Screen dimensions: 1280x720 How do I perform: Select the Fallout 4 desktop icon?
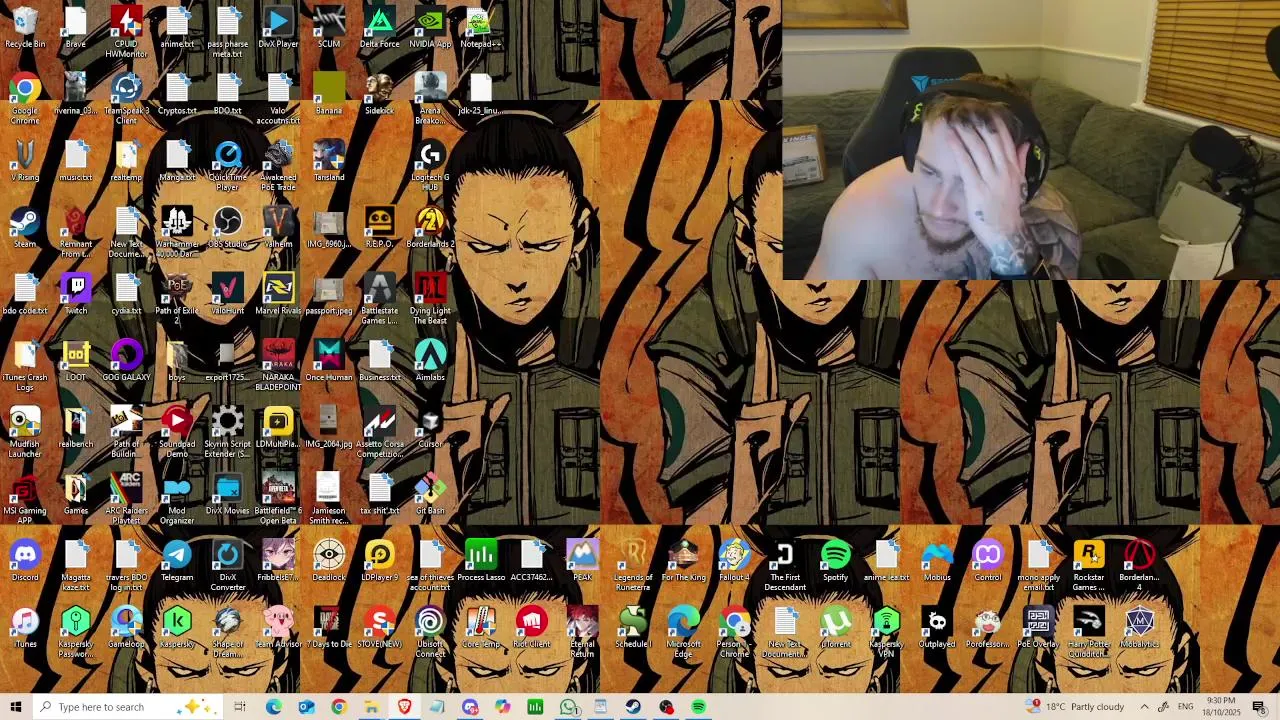(734, 561)
